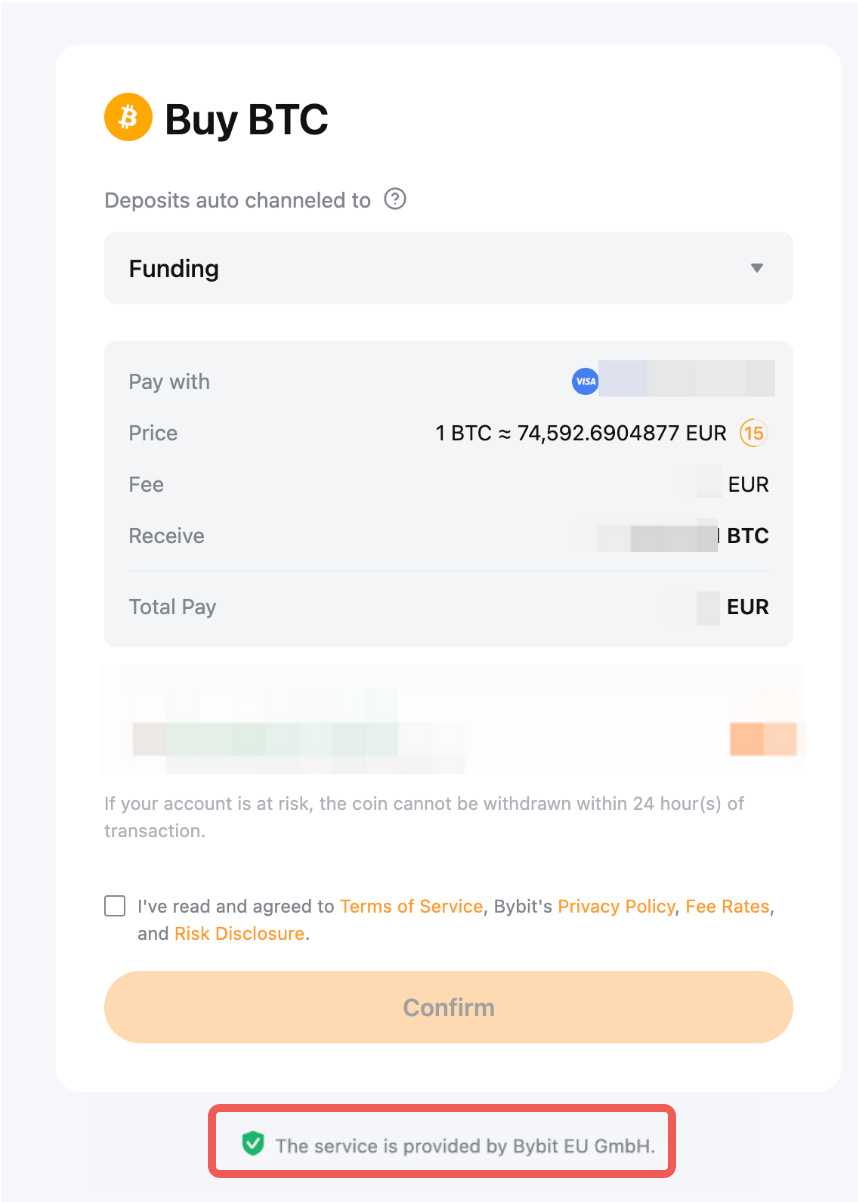Click the Buy BTC heading
This screenshot has height=1202, width=858.
pyautogui.click(x=246, y=119)
